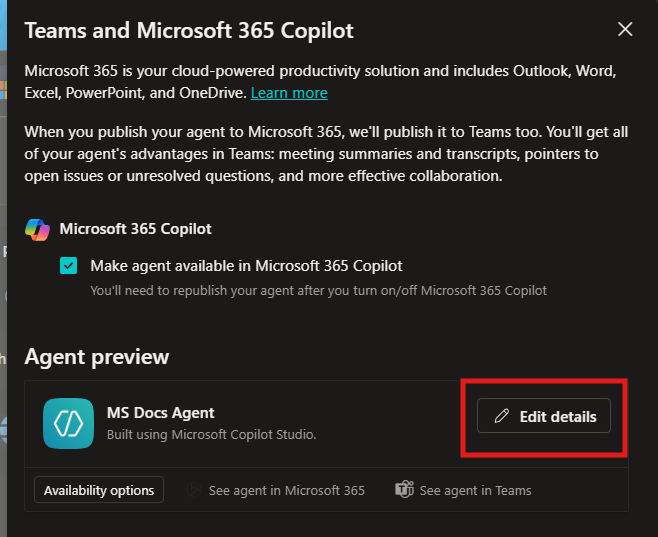
Task: Click the republish your agent note text
Action: [x=319, y=290]
